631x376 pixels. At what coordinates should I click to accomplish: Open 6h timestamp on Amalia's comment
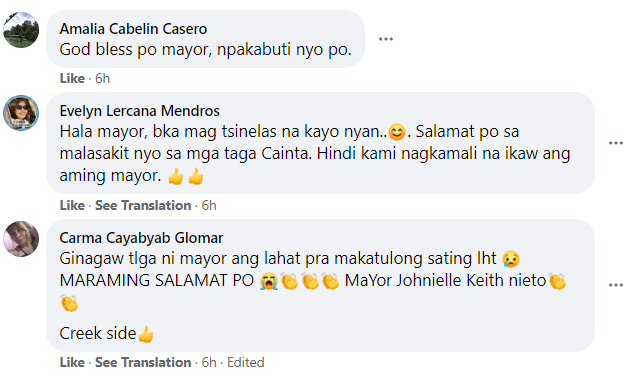point(103,78)
